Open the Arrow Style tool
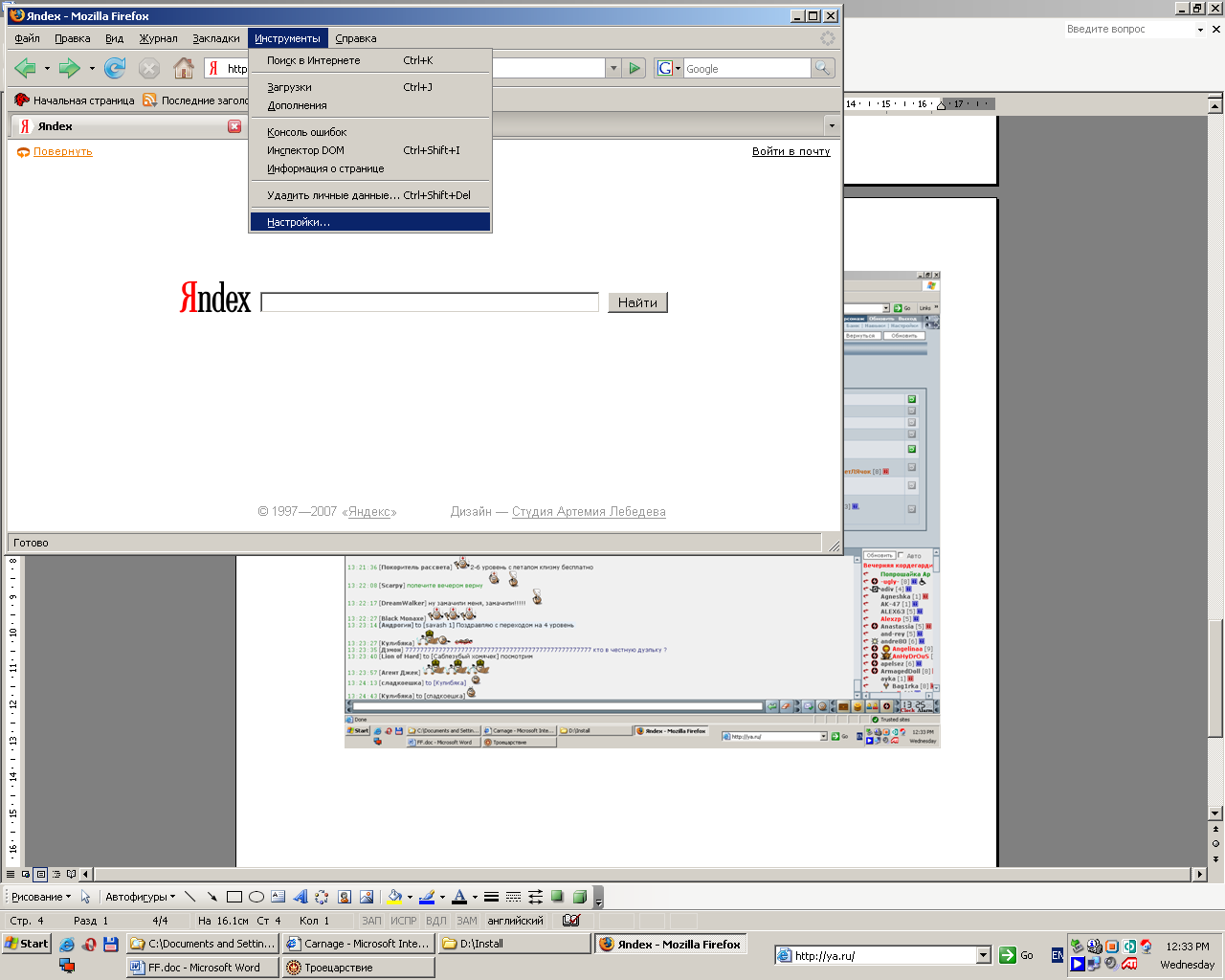Image resolution: width=1225 pixels, height=980 pixels. click(535, 897)
